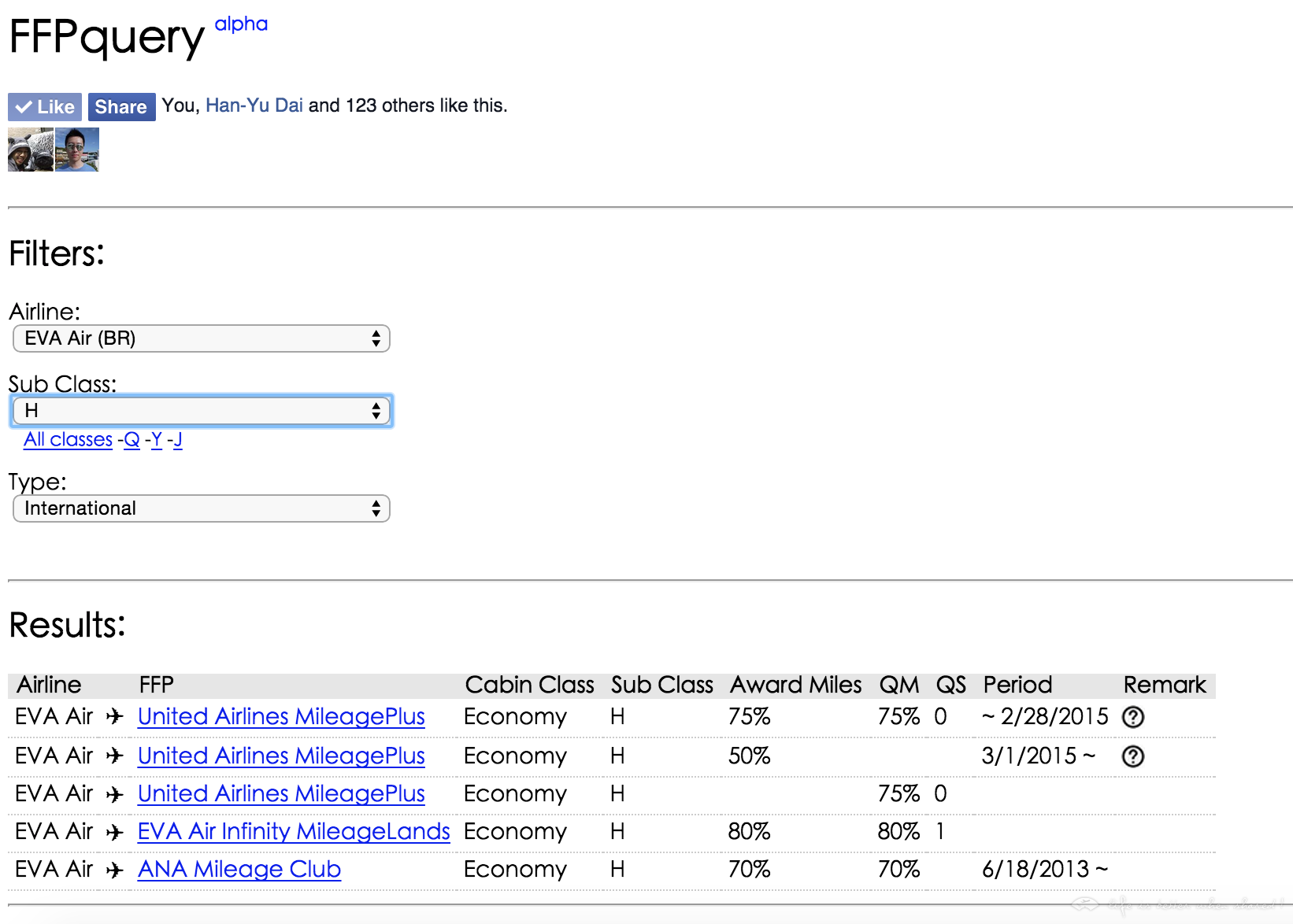Image resolution: width=1293 pixels, height=924 pixels.
Task: Select the Q sub class shortcut link
Action: [132, 439]
